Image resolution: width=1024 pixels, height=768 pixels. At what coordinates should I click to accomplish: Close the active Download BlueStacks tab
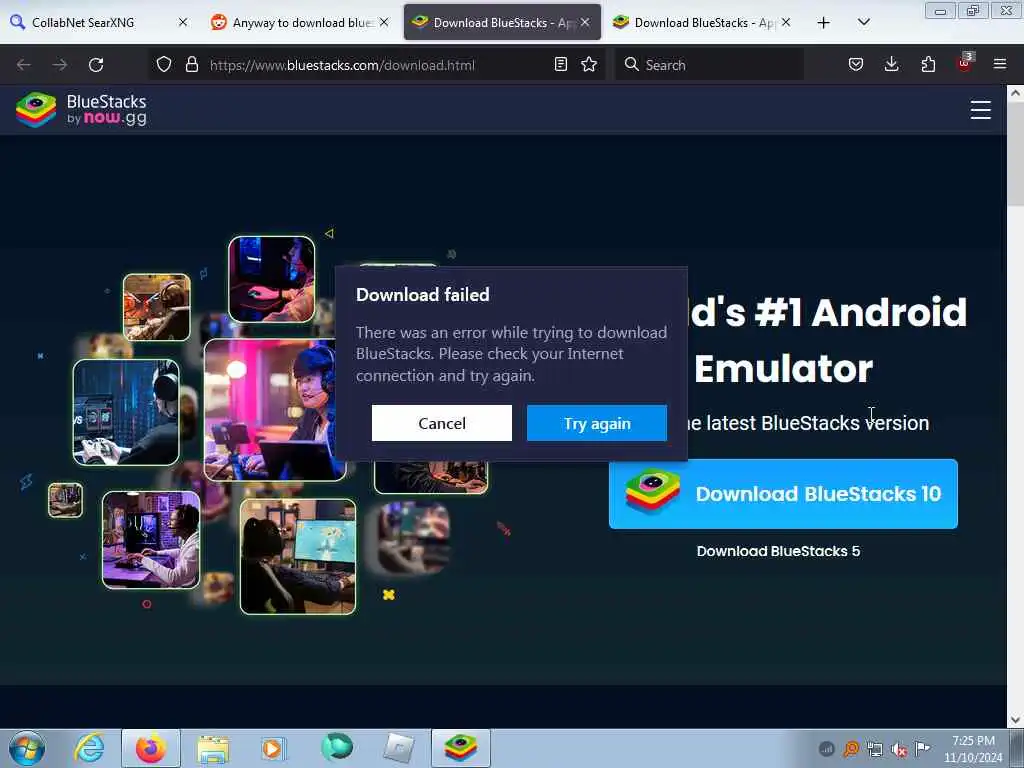pyautogui.click(x=585, y=22)
